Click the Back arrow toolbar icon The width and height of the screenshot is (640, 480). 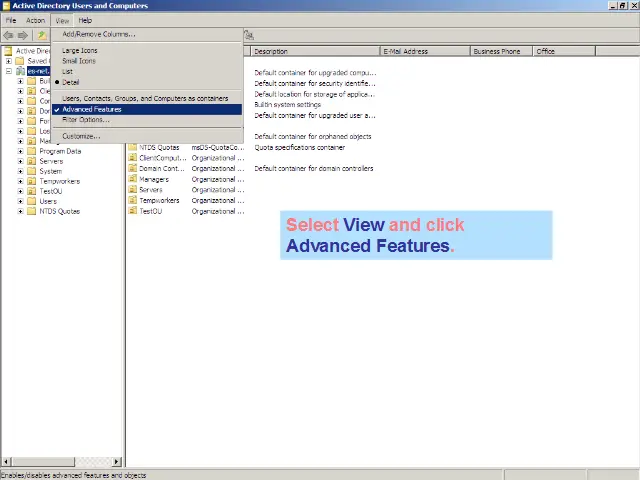tap(9, 35)
